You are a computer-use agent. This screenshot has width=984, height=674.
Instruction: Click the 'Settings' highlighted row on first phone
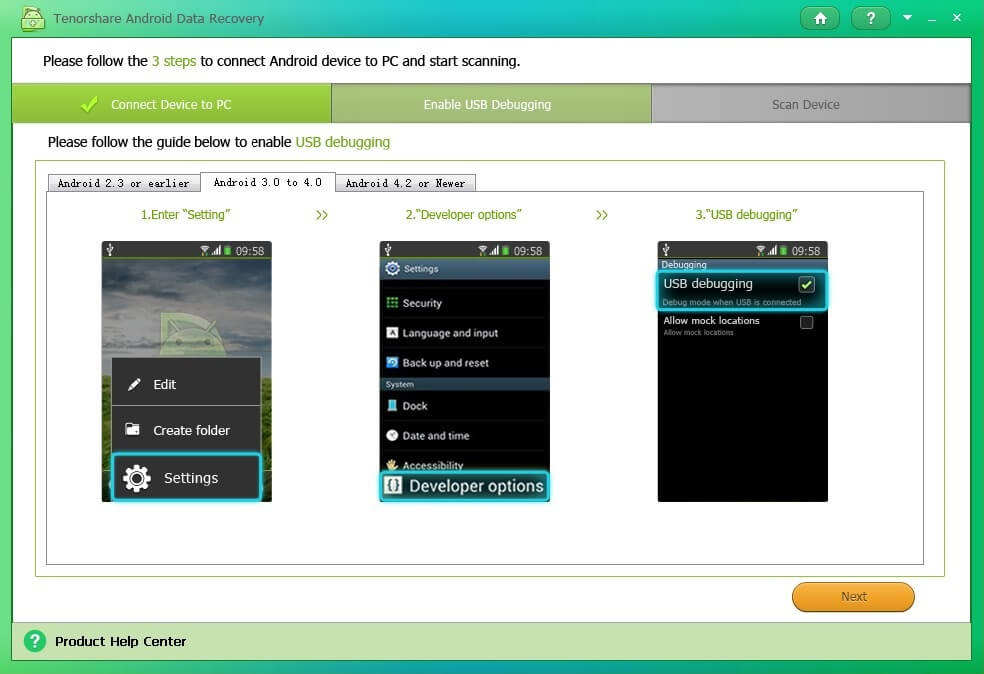pos(186,478)
